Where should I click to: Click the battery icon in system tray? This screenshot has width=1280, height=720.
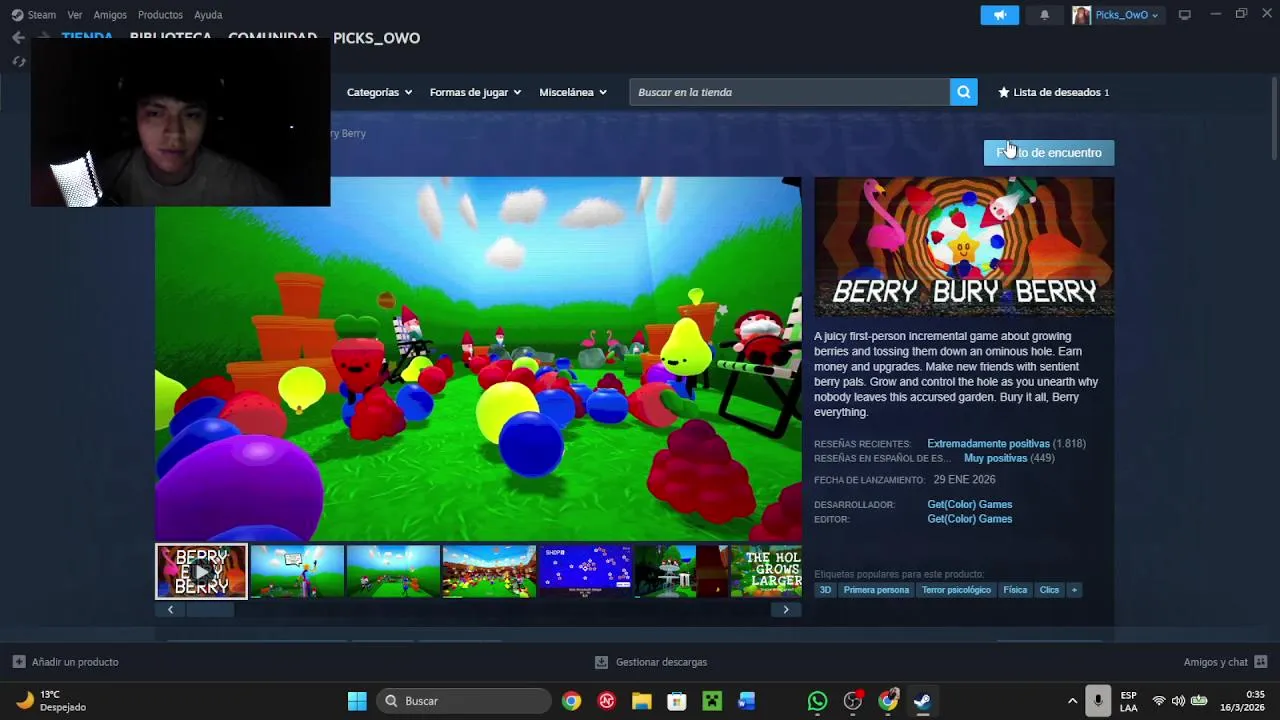tap(1199, 701)
